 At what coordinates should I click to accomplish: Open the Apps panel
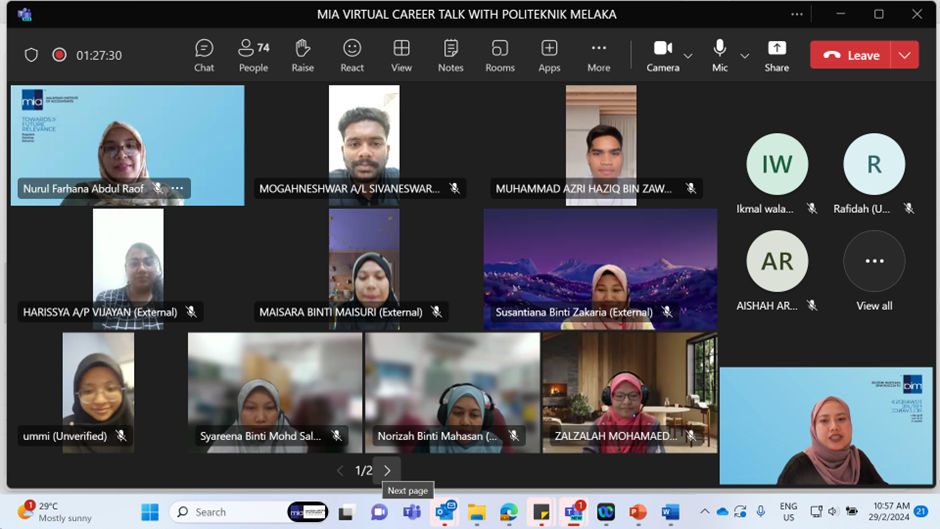click(549, 55)
